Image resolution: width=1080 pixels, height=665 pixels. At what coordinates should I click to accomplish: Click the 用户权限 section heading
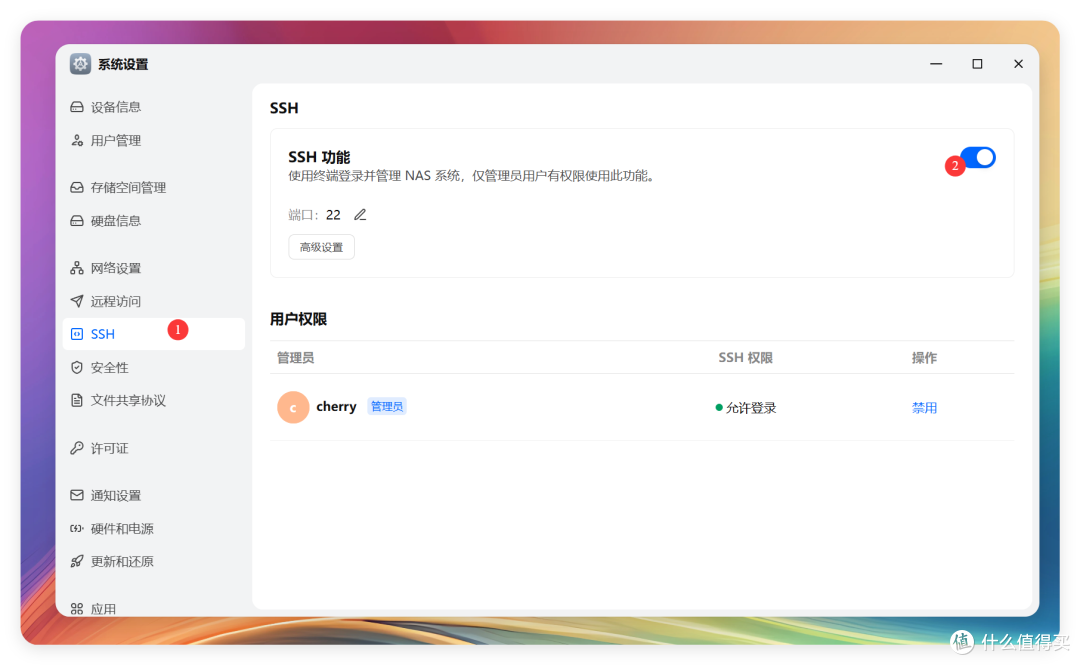[x=298, y=319]
